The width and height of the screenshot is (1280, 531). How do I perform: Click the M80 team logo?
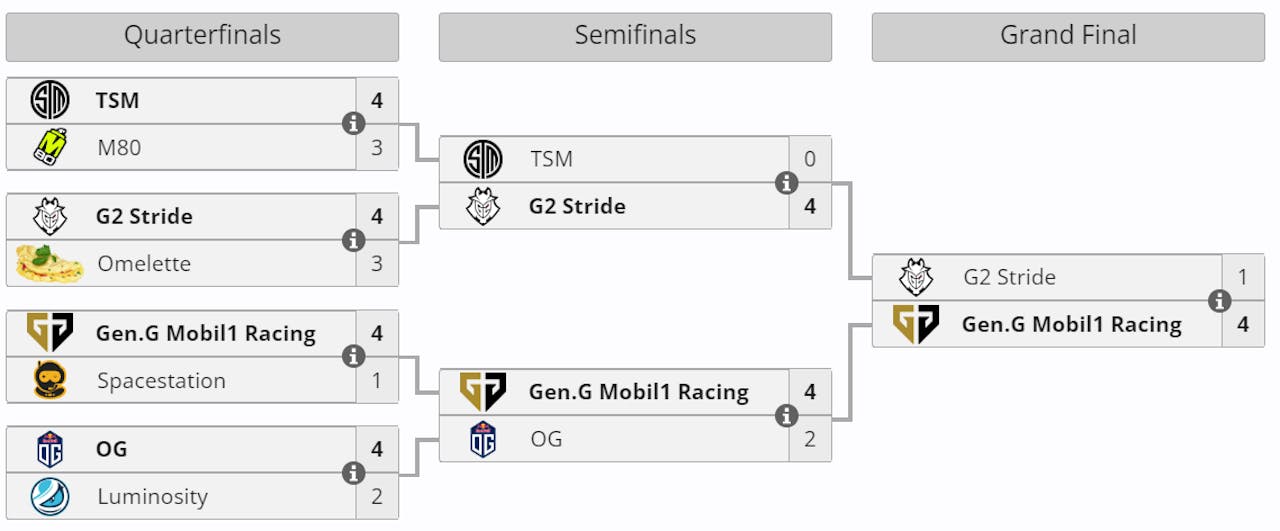coord(49,148)
